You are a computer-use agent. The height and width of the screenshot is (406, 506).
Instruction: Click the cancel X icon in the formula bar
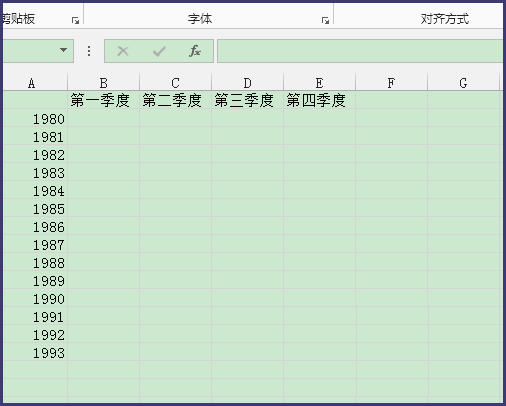coord(123,51)
